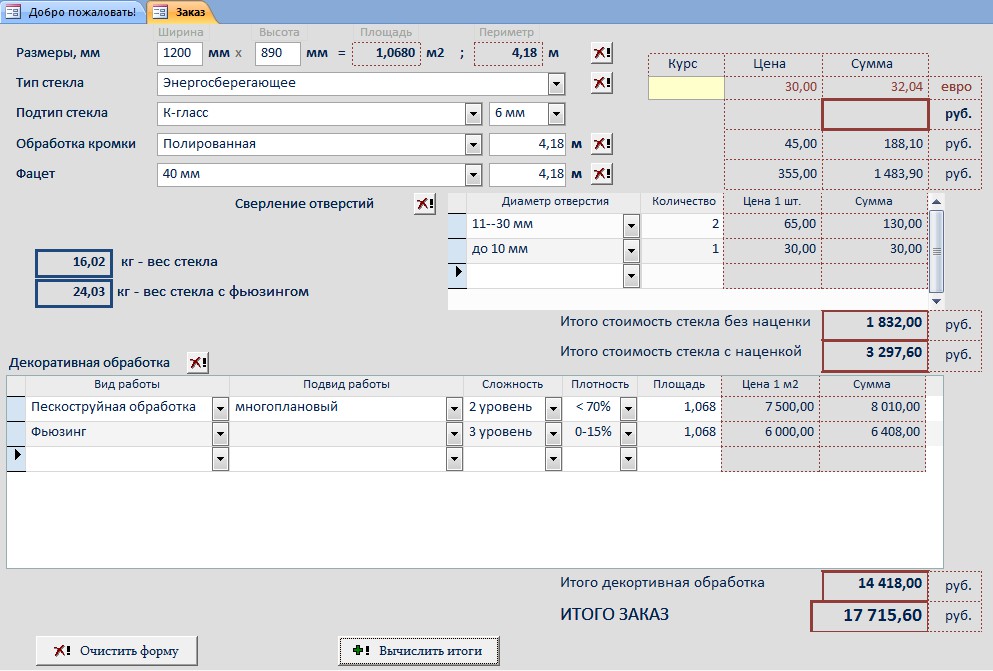The image size is (993, 671).
Task: Click the euro Сумма value 32,04
Action: click(x=875, y=87)
